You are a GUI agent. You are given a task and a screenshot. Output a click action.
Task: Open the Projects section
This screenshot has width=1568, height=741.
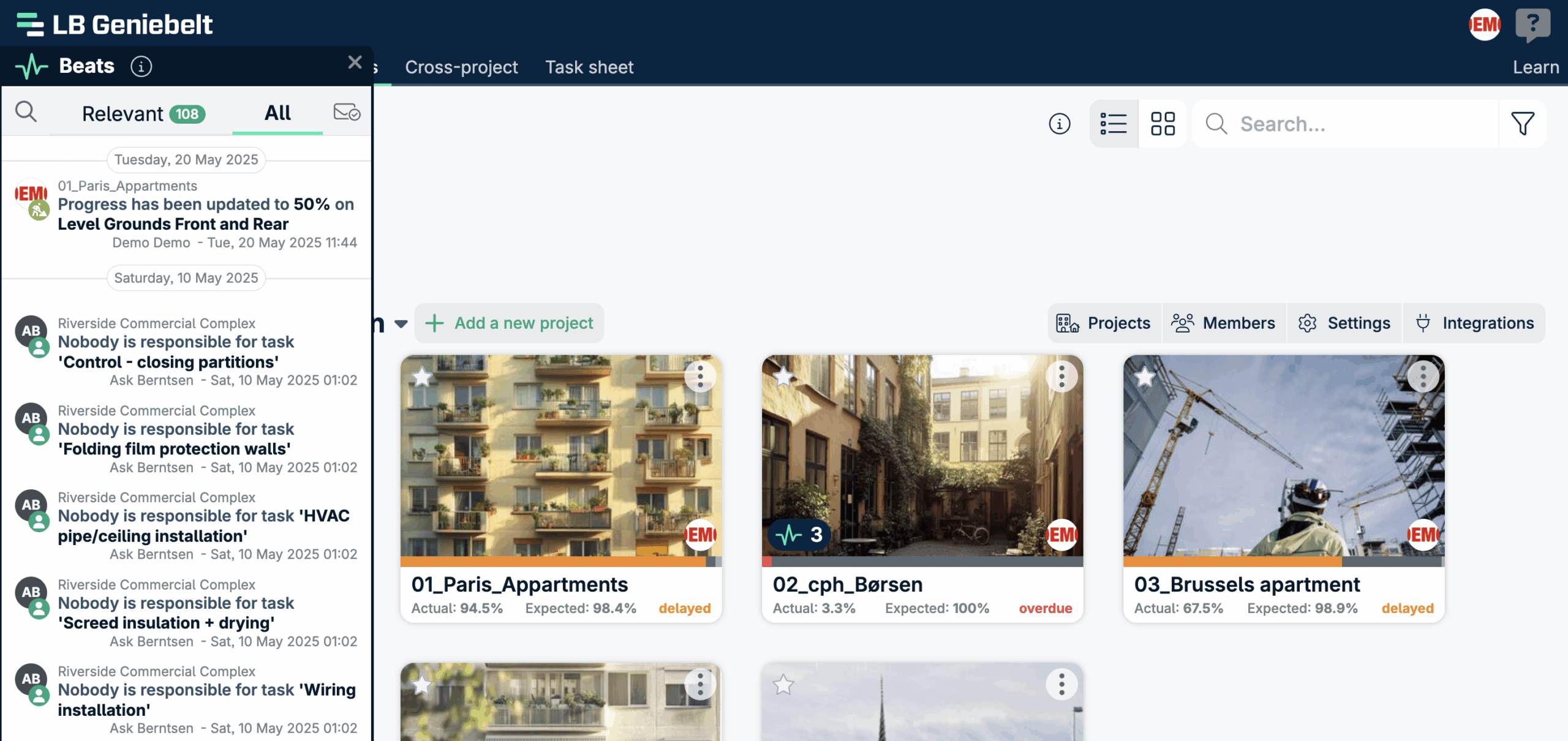click(1104, 323)
